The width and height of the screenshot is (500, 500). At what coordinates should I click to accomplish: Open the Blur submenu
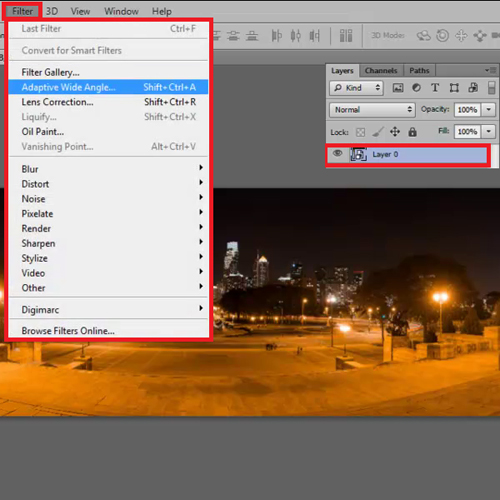[x=108, y=169]
